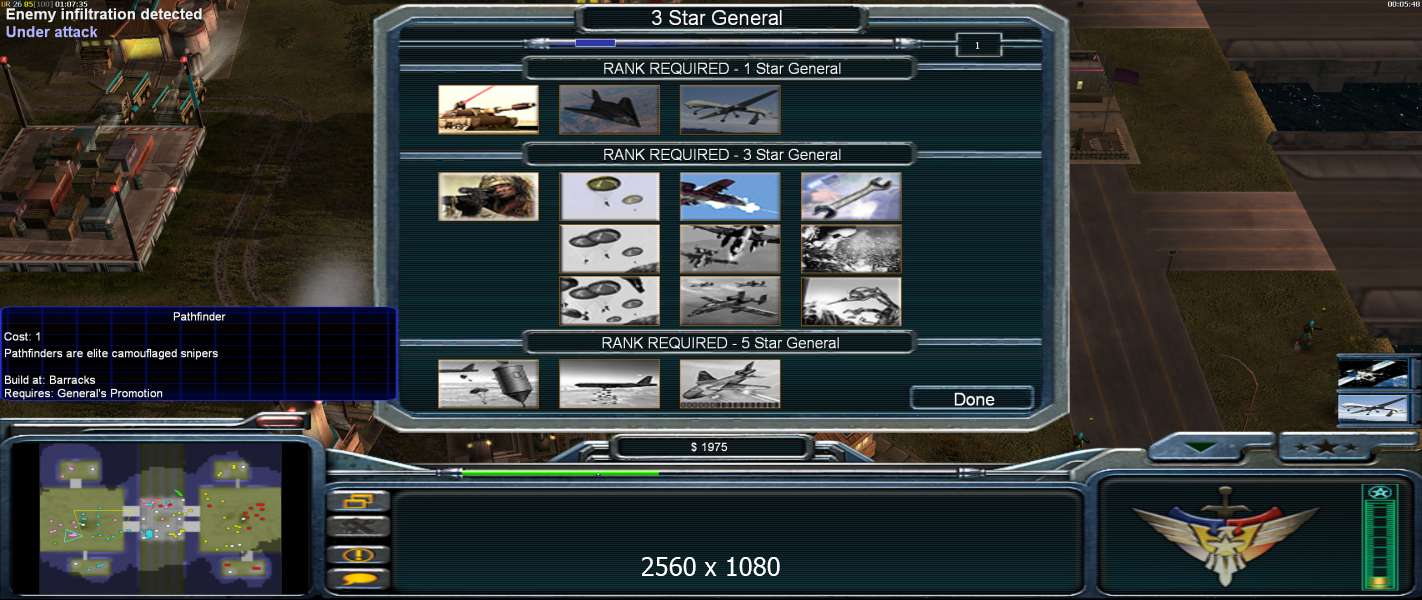Select the Paradrop level 3 grayscale icon
1422x600 pixels.
coord(609,301)
